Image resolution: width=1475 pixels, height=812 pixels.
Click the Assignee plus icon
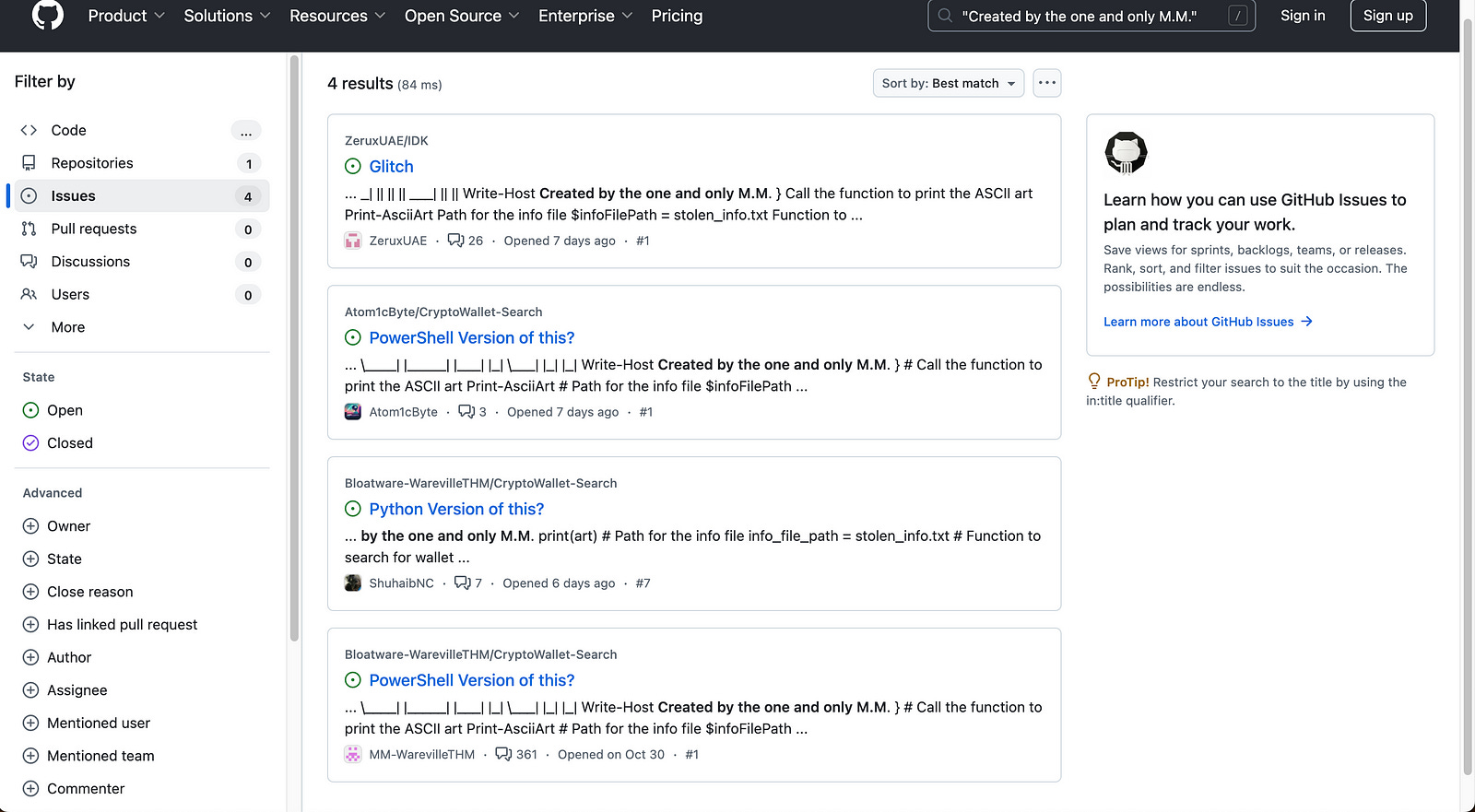(30, 690)
